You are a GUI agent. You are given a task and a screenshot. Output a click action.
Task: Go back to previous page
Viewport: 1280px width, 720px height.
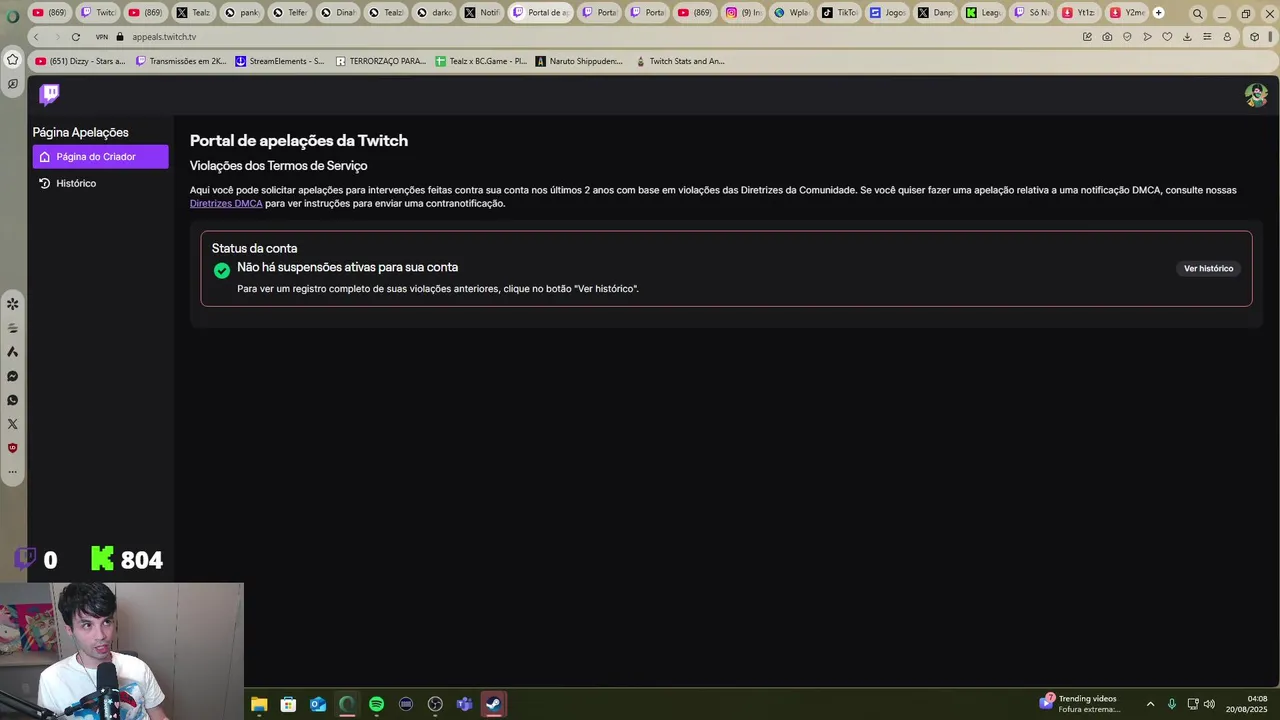[x=36, y=37]
